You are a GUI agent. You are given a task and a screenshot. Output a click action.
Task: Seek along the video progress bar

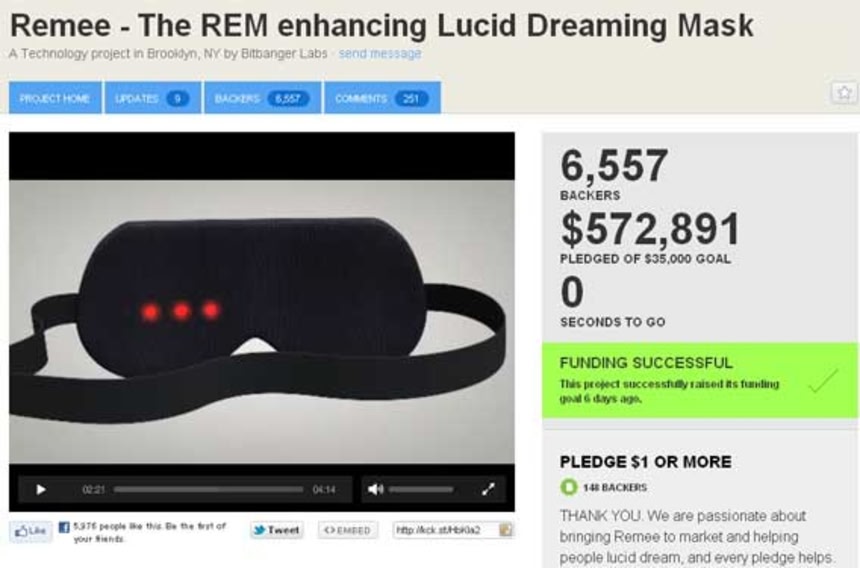[x=208, y=489]
